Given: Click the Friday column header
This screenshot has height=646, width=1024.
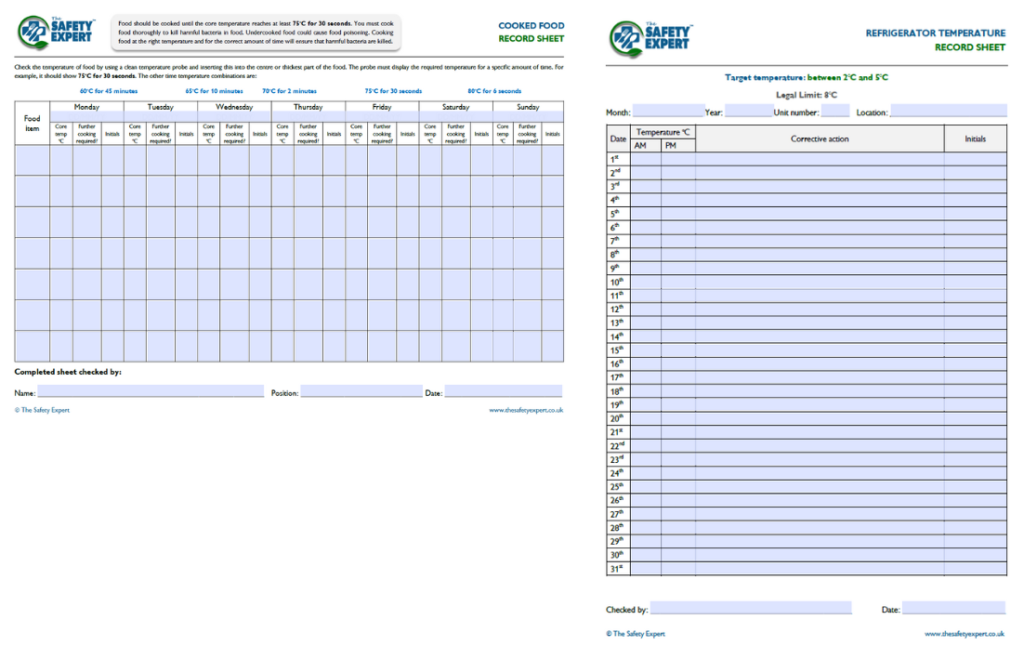Looking at the screenshot, I should pos(382,106).
